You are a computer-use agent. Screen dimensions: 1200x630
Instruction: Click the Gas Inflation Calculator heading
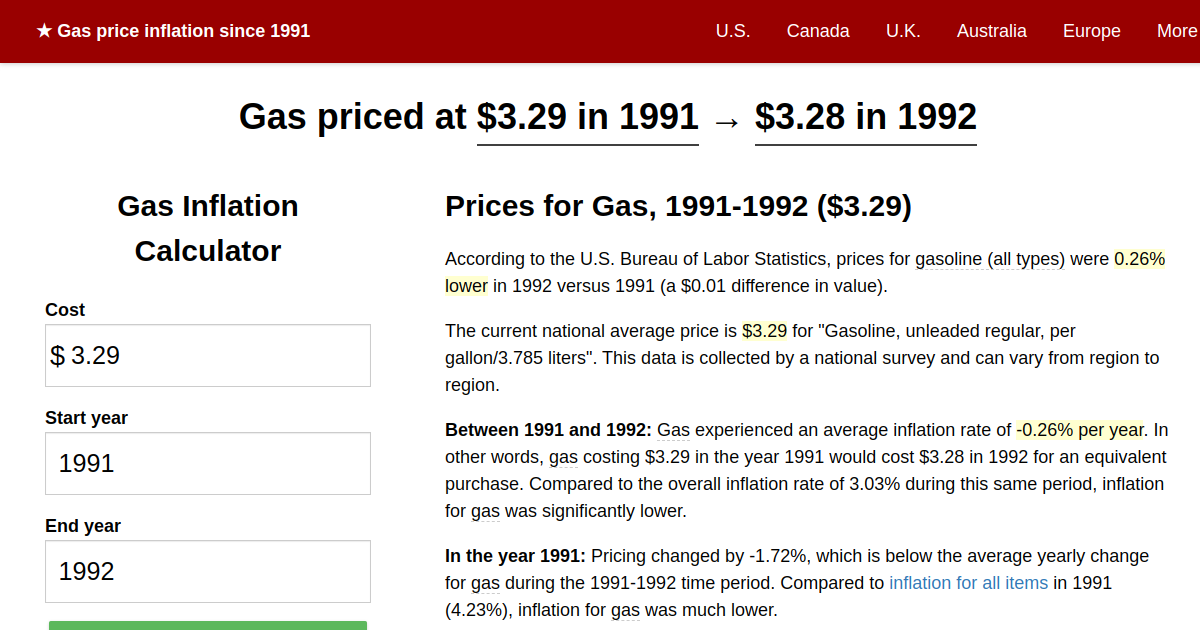tap(207, 228)
